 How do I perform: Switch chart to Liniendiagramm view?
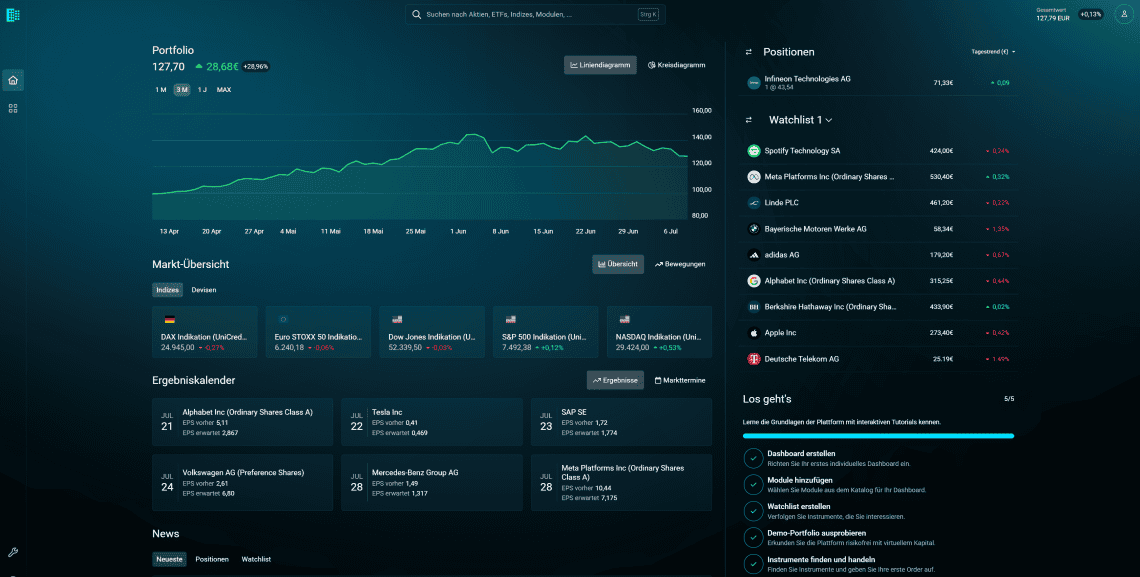[x=601, y=65]
